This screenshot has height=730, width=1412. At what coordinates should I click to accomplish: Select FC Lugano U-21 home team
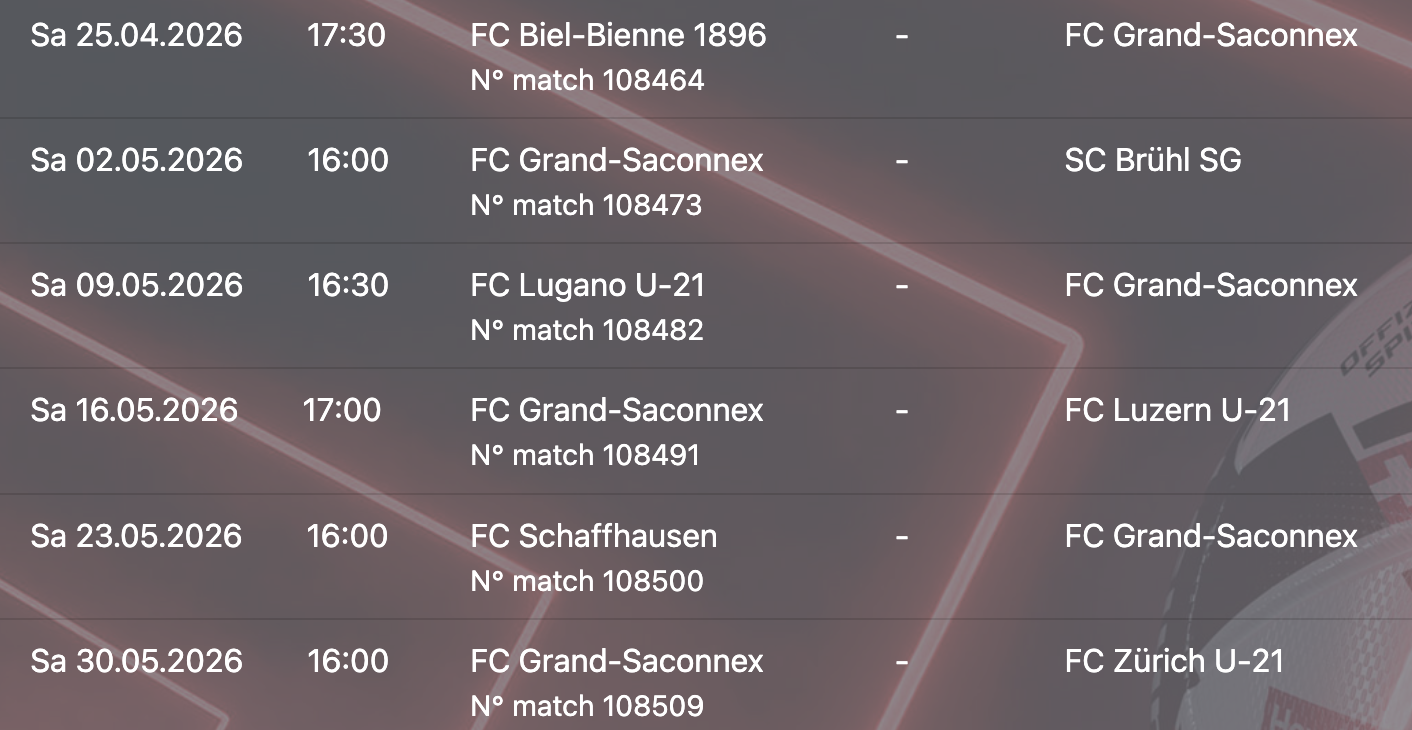587,286
